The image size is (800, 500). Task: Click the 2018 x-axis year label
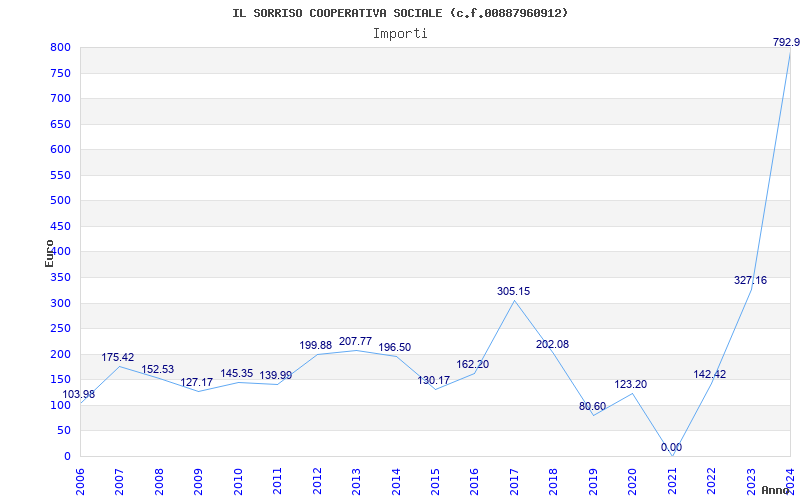554,482
